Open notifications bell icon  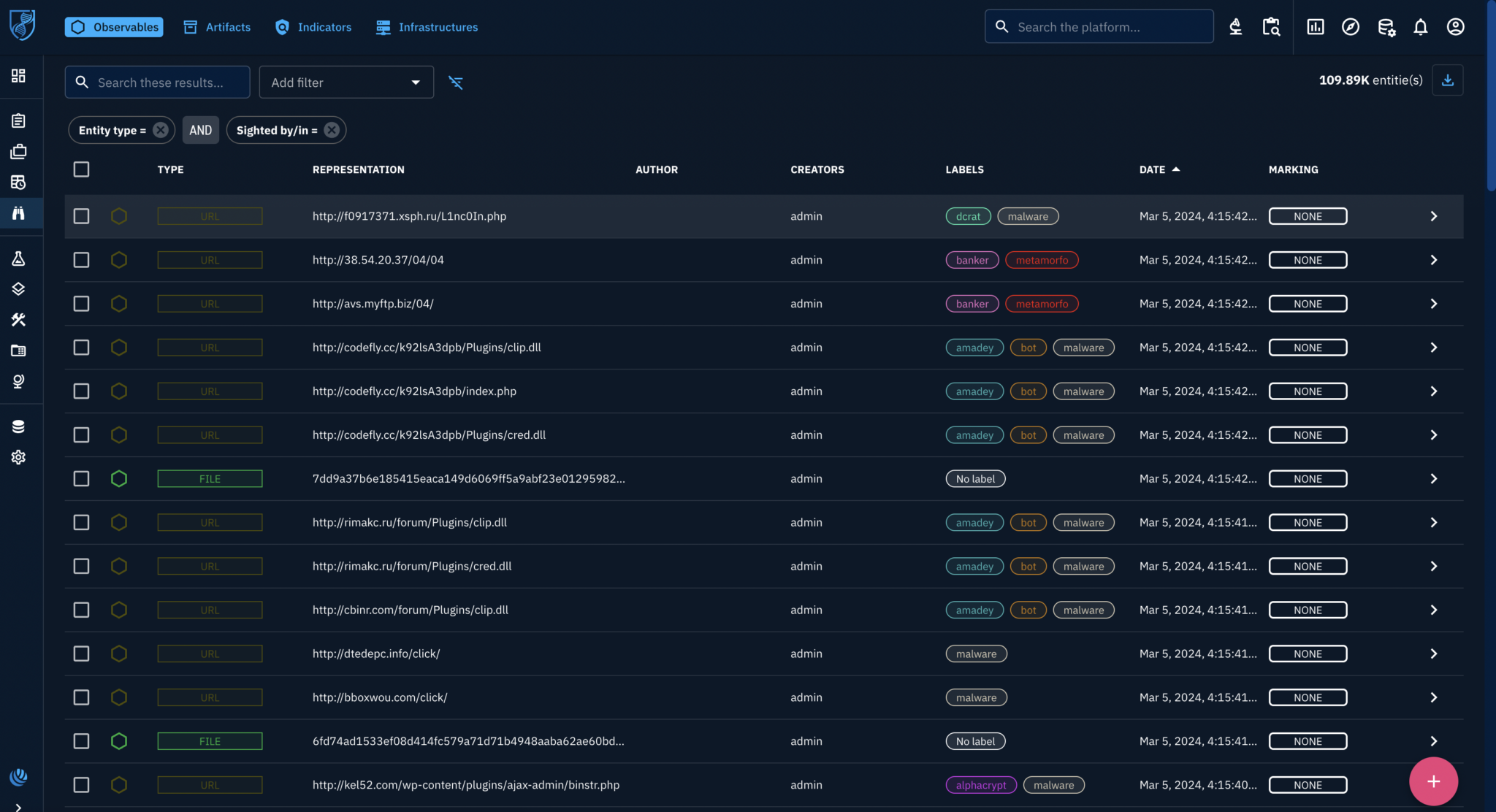tap(1420, 27)
